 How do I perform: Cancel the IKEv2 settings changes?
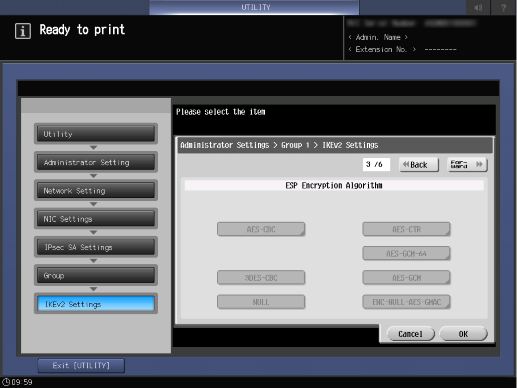(411, 334)
